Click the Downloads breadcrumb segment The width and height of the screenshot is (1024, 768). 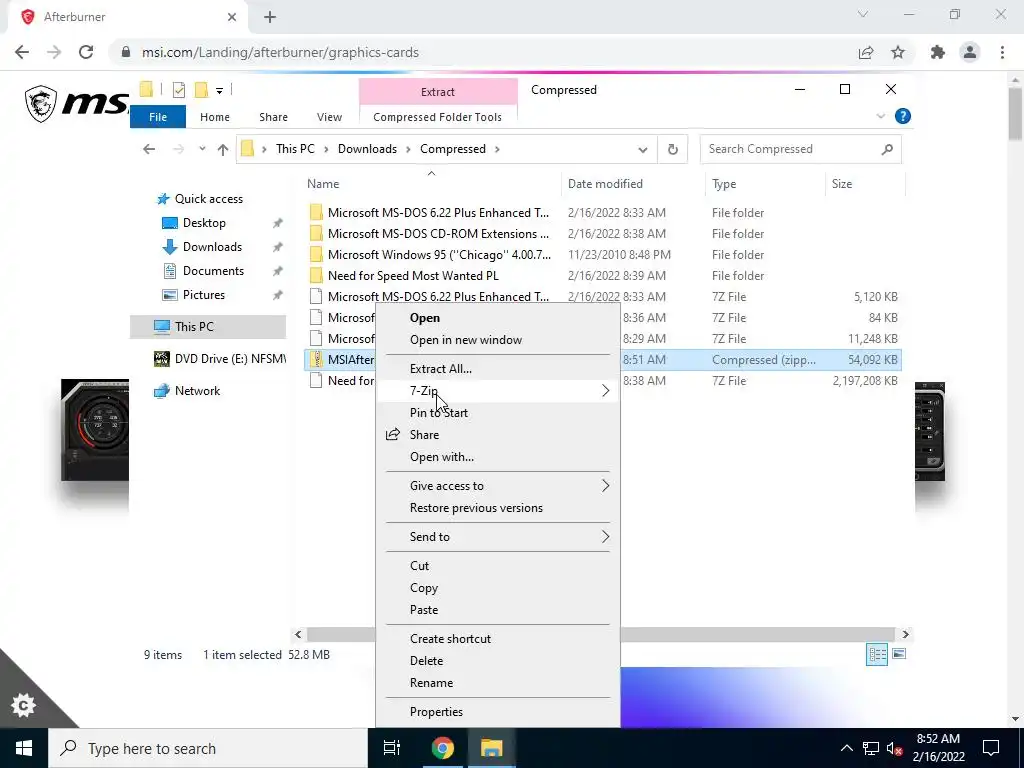click(367, 149)
